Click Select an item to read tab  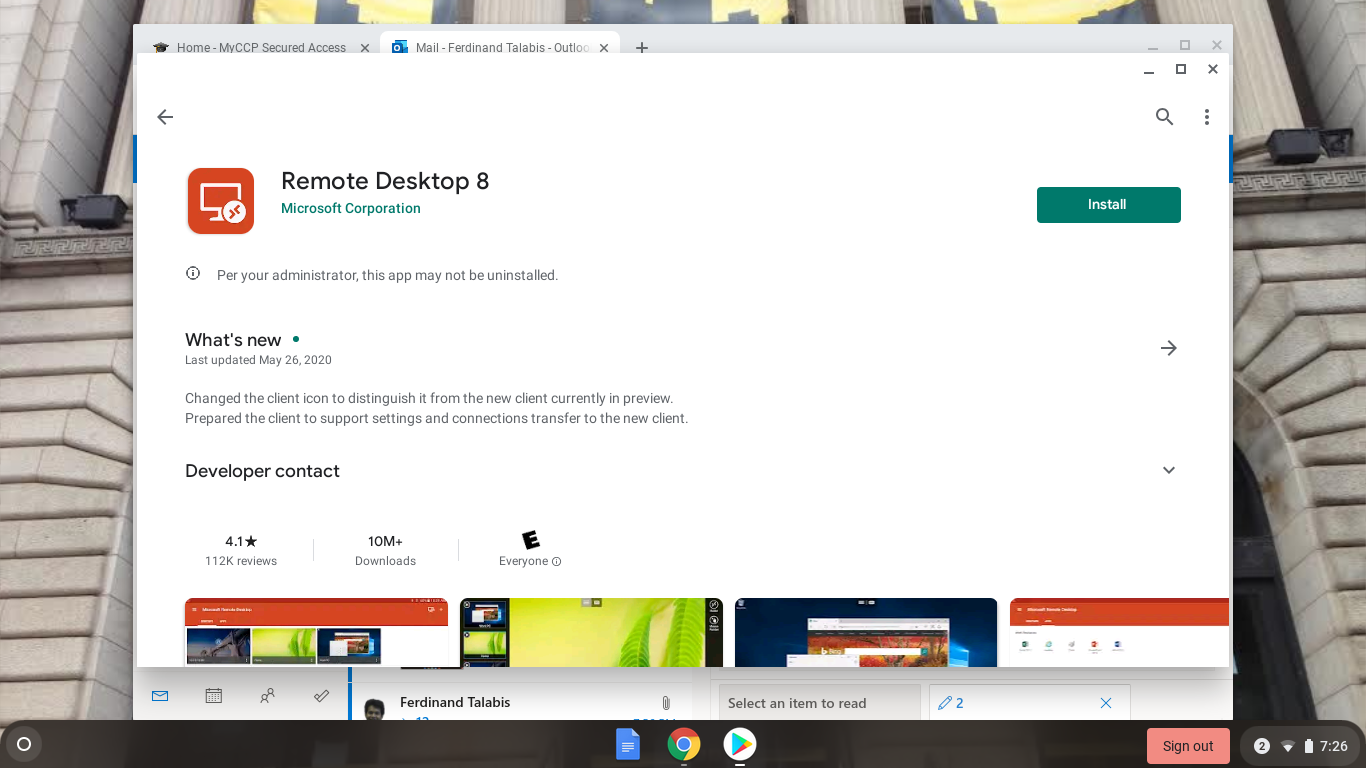tap(819, 703)
